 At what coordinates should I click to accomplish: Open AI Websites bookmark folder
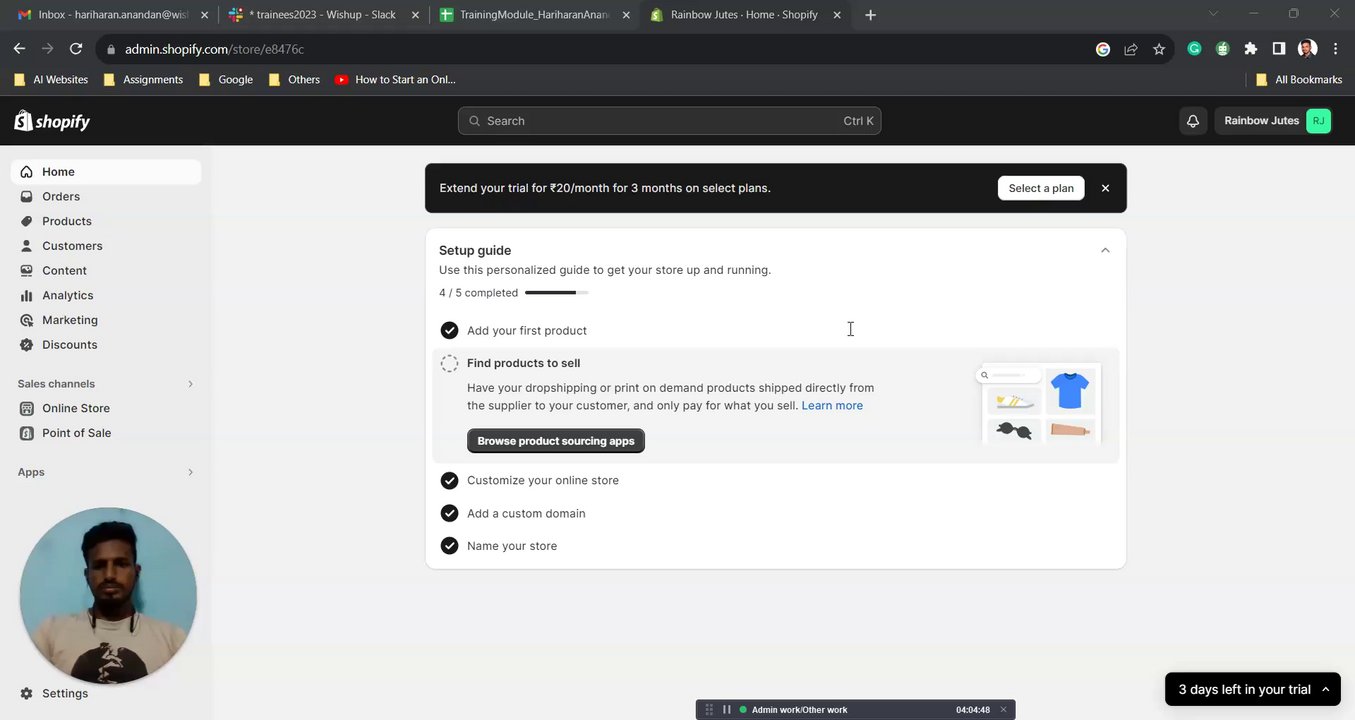[51, 80]
